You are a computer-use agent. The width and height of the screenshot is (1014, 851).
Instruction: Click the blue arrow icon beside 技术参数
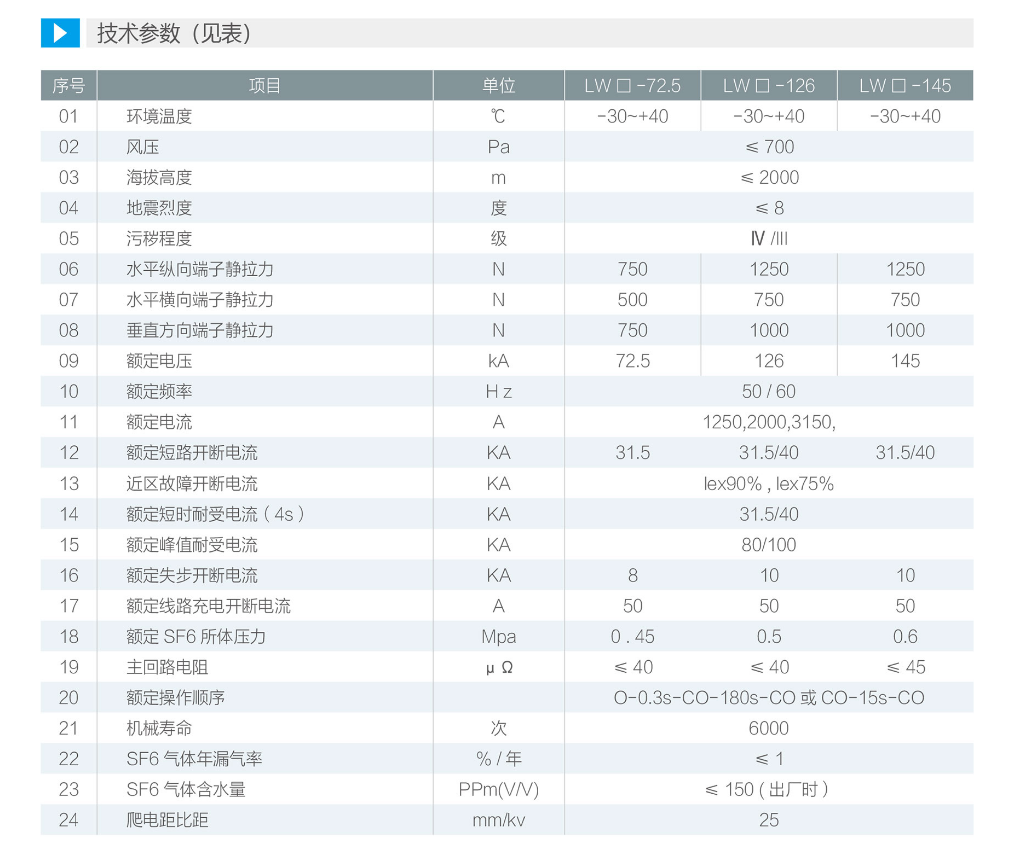[x=59, y=32]
